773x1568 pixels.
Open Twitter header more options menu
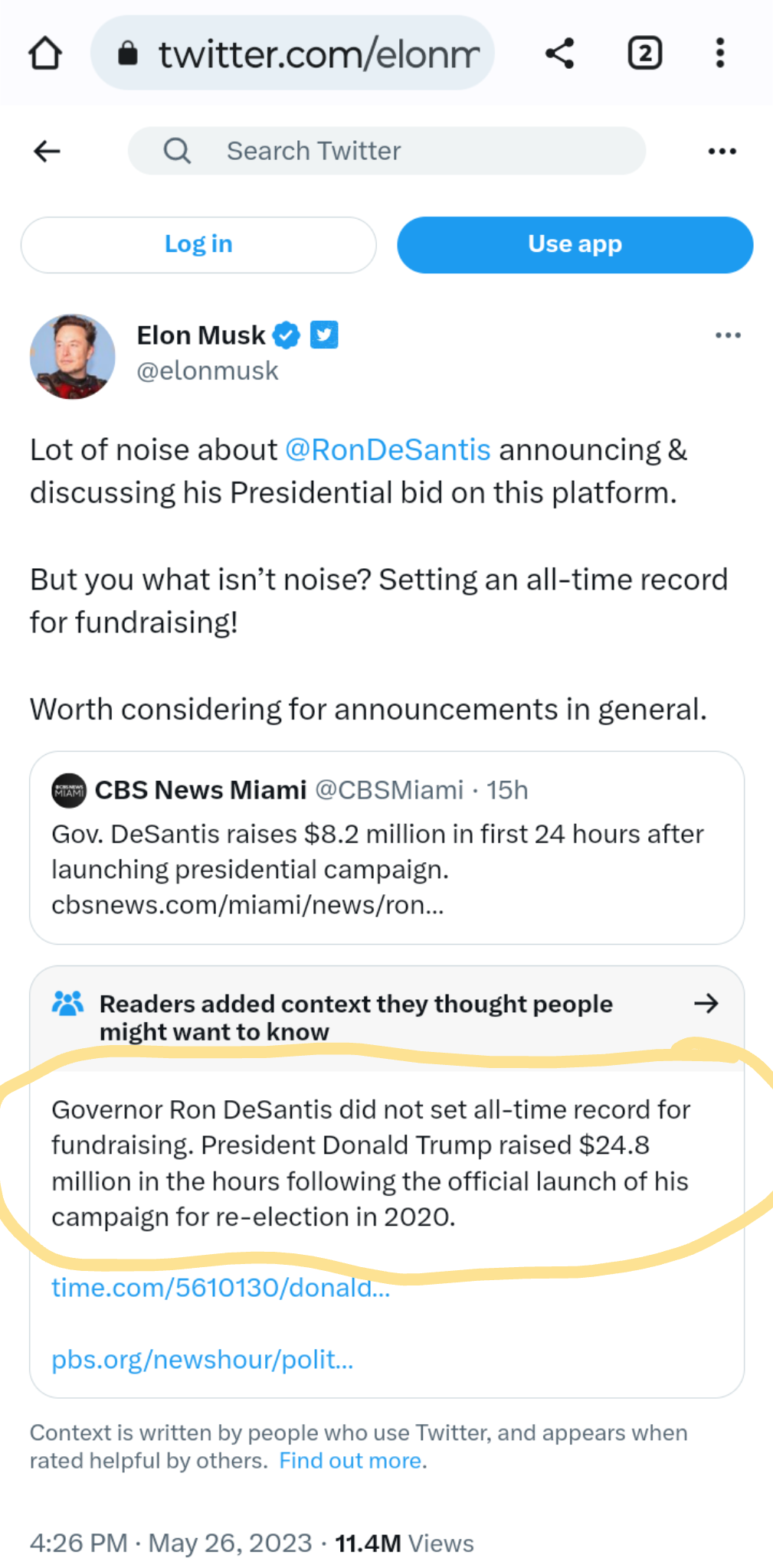(x=722, y=151)
